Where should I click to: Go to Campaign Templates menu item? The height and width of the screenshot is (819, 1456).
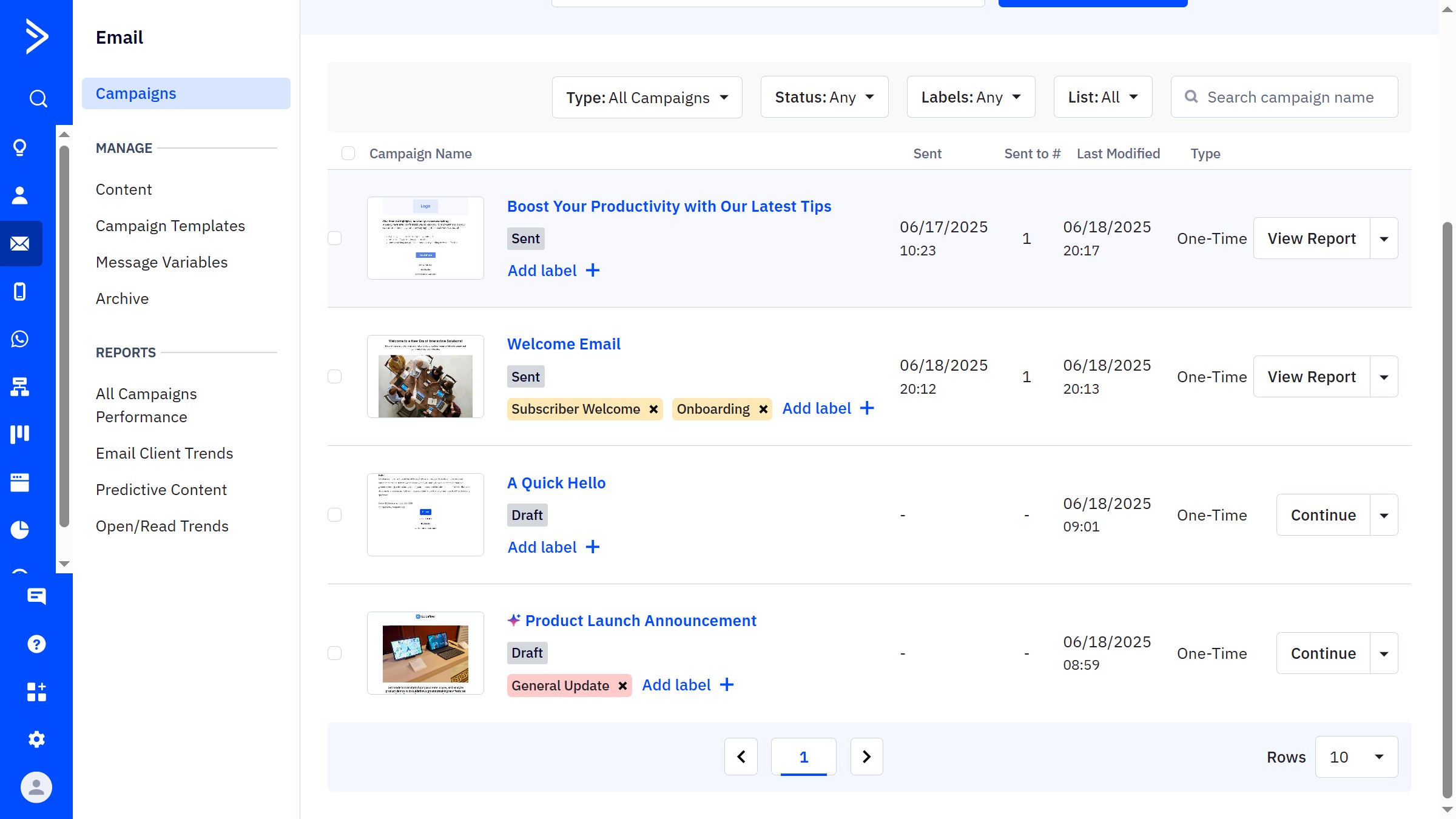[x=170, y=226]
